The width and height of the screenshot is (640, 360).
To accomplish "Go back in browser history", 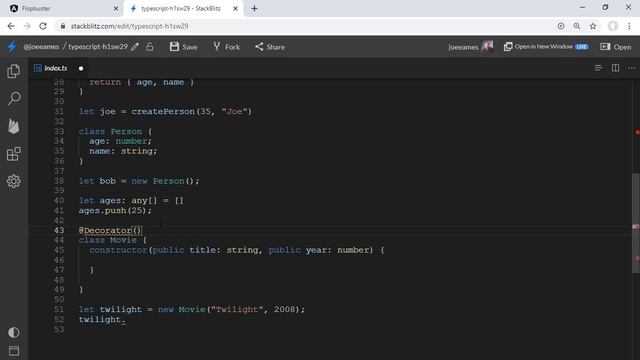I will (x=11, y=26).
